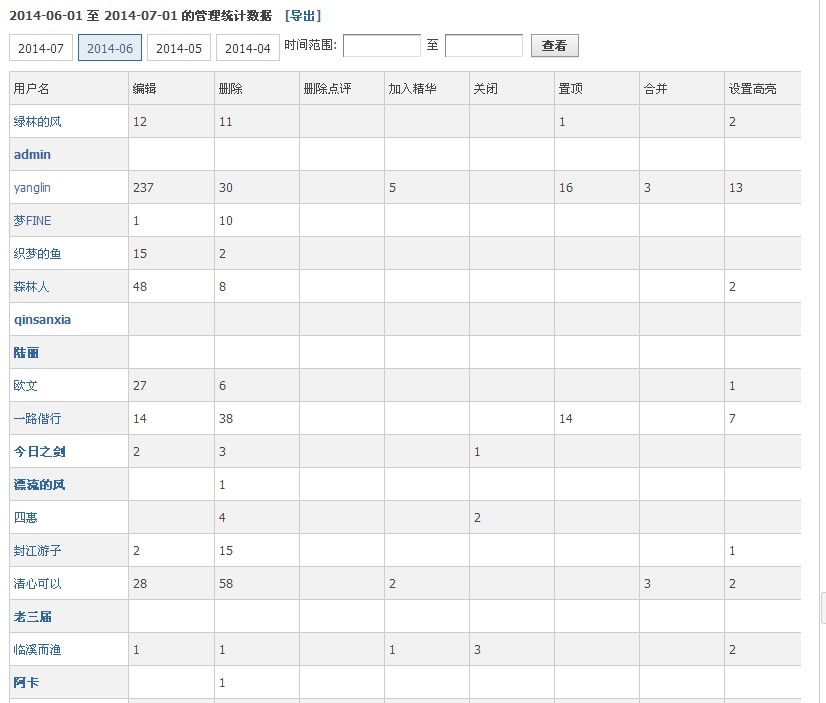This screenshot has height=703, width=826.
Task: Click 森林人's edit count 48
Action: pos(140,286)
